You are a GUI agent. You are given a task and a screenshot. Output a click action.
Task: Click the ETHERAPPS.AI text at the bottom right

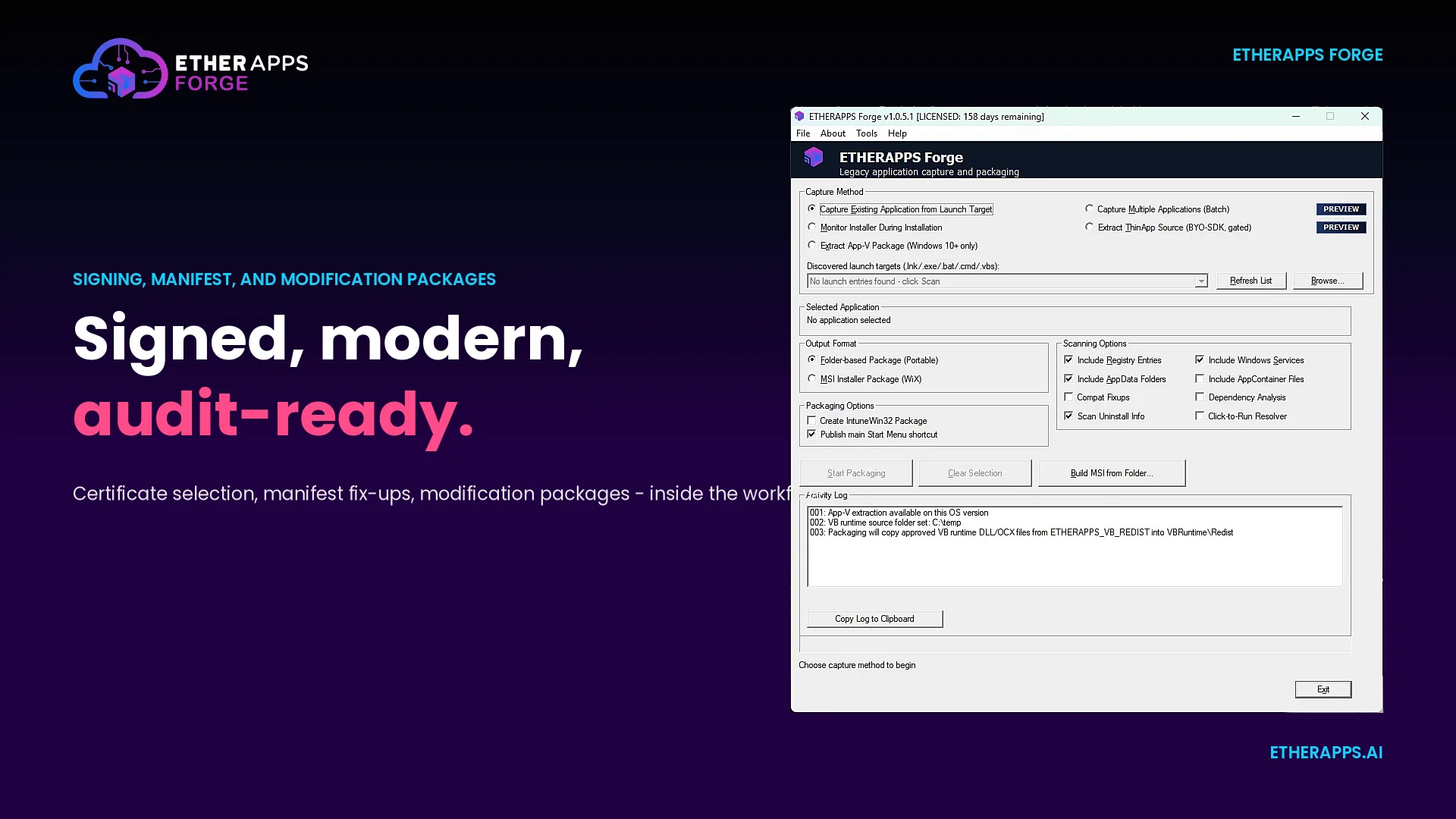point(1326,752)
